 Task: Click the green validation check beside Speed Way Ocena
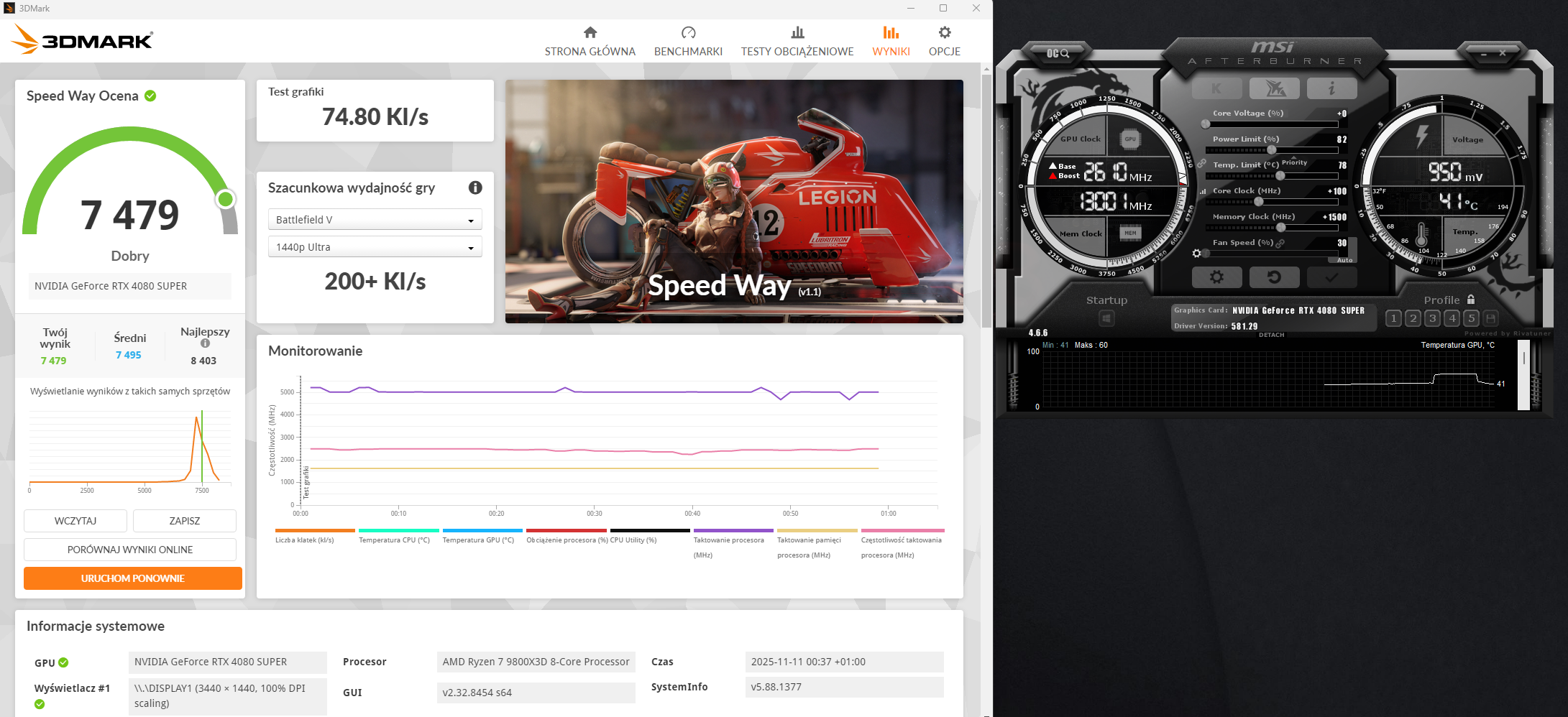(150, 96)
